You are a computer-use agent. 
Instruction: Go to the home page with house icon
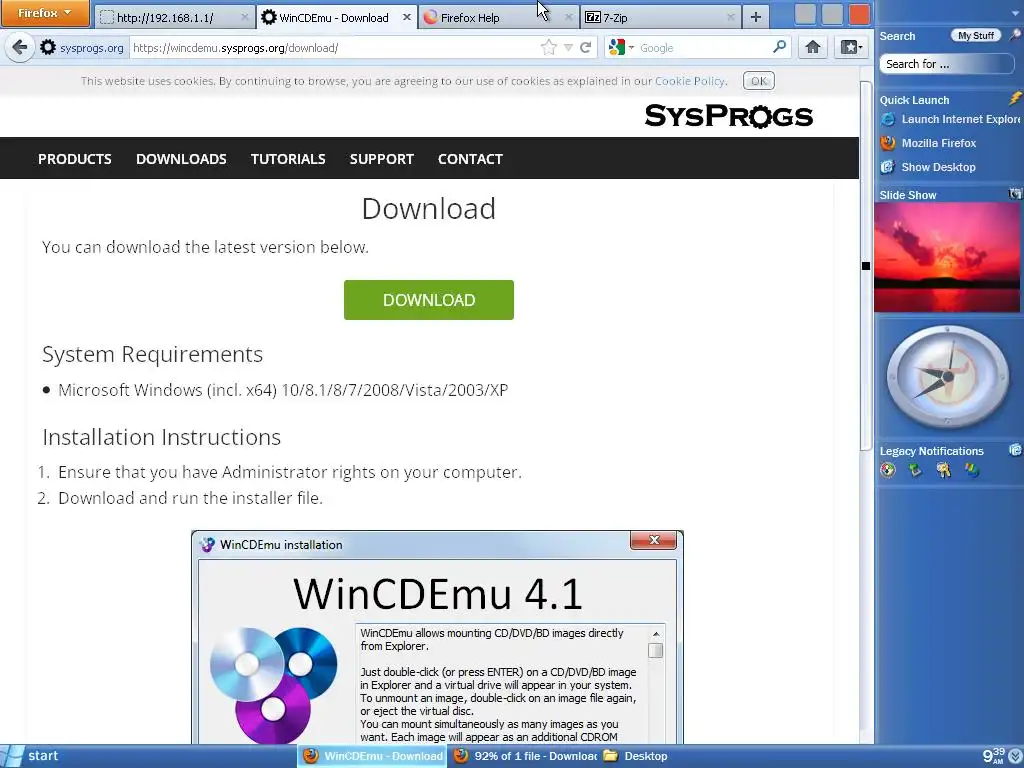point(812,47)
